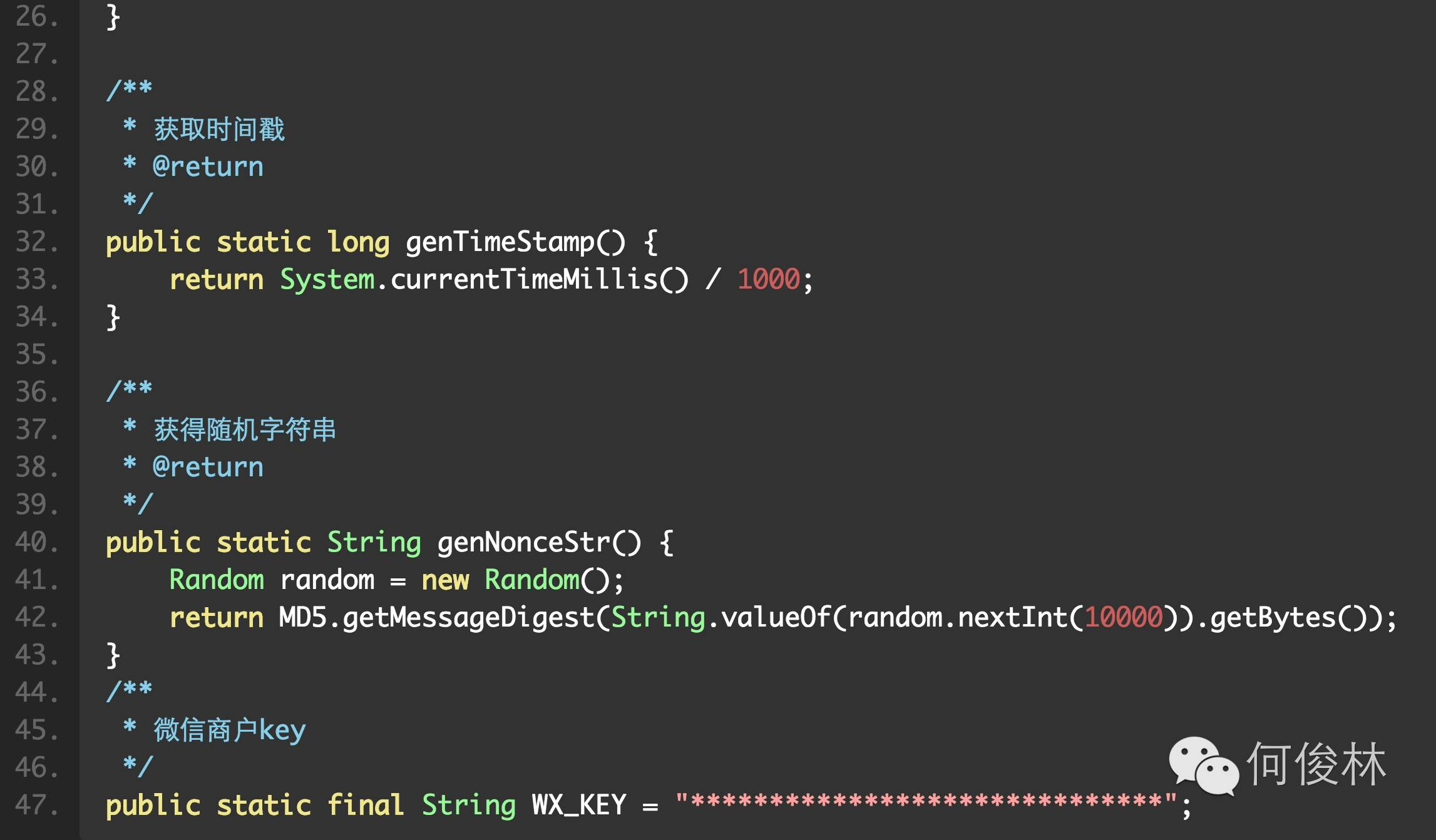Click the masked asterisk key string
The width and height of the screenshot is (1436, 840).
926,802
